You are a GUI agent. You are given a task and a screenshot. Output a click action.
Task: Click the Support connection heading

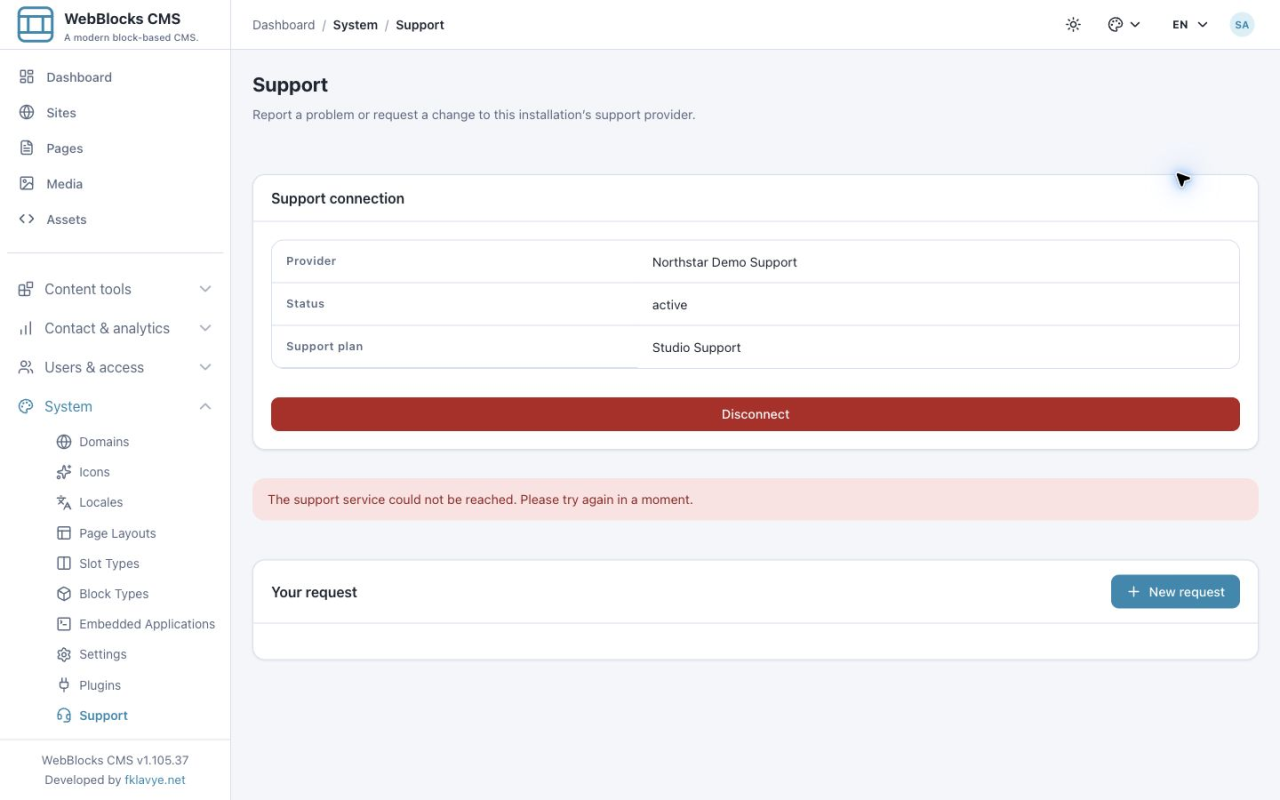pos(338,198)
